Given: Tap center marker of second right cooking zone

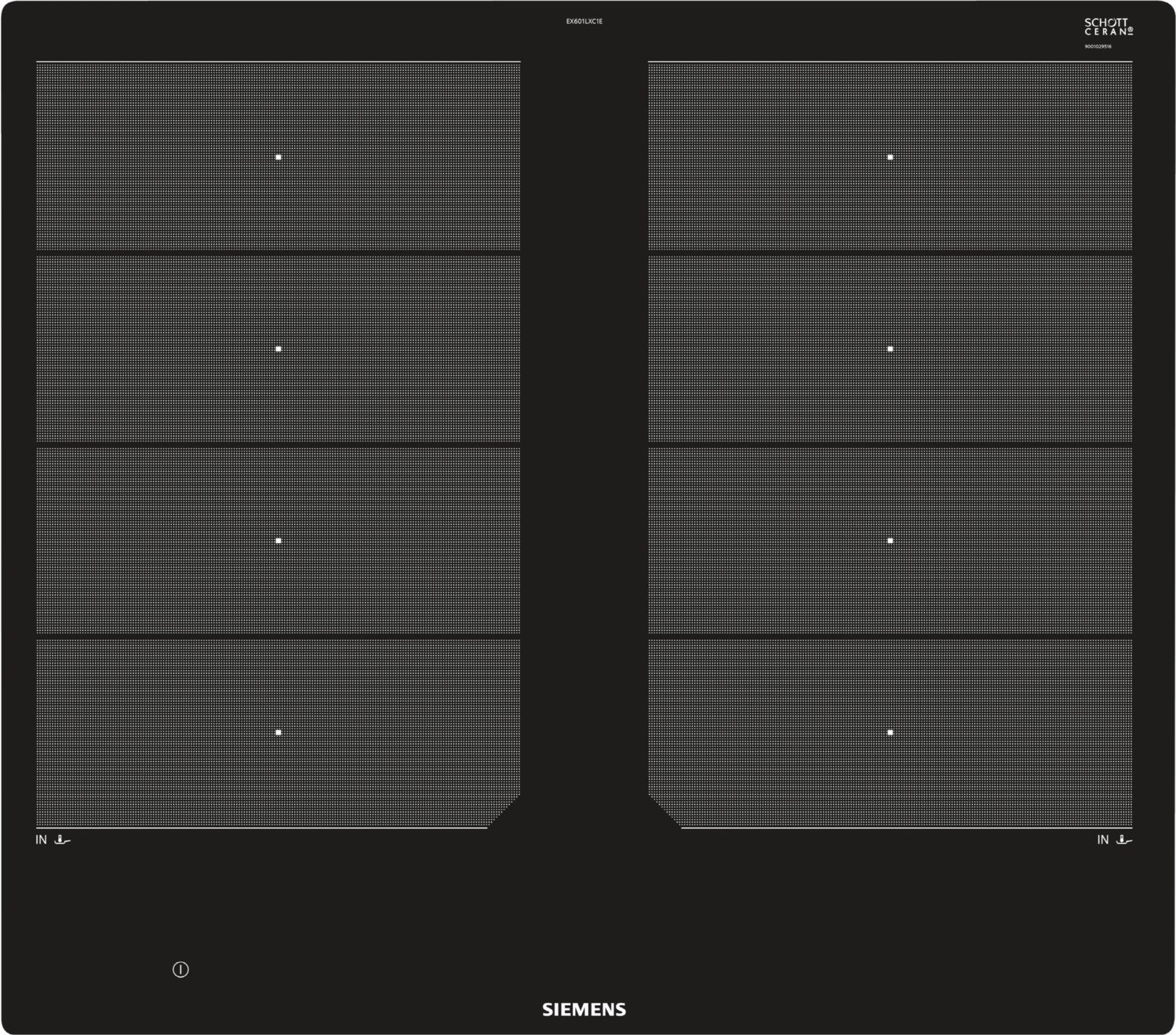Looking at the screenshot, I should click(890, 348).
